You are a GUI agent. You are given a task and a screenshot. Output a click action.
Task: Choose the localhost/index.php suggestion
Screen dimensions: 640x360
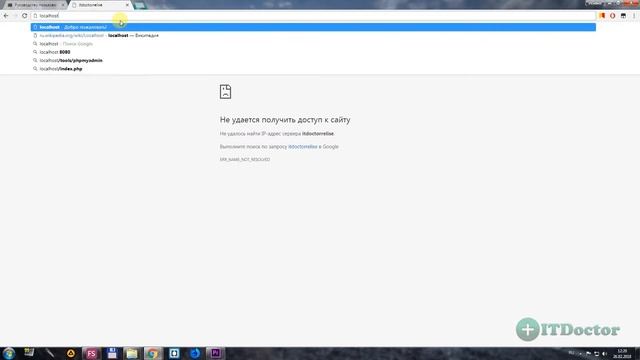coord(313,69)
